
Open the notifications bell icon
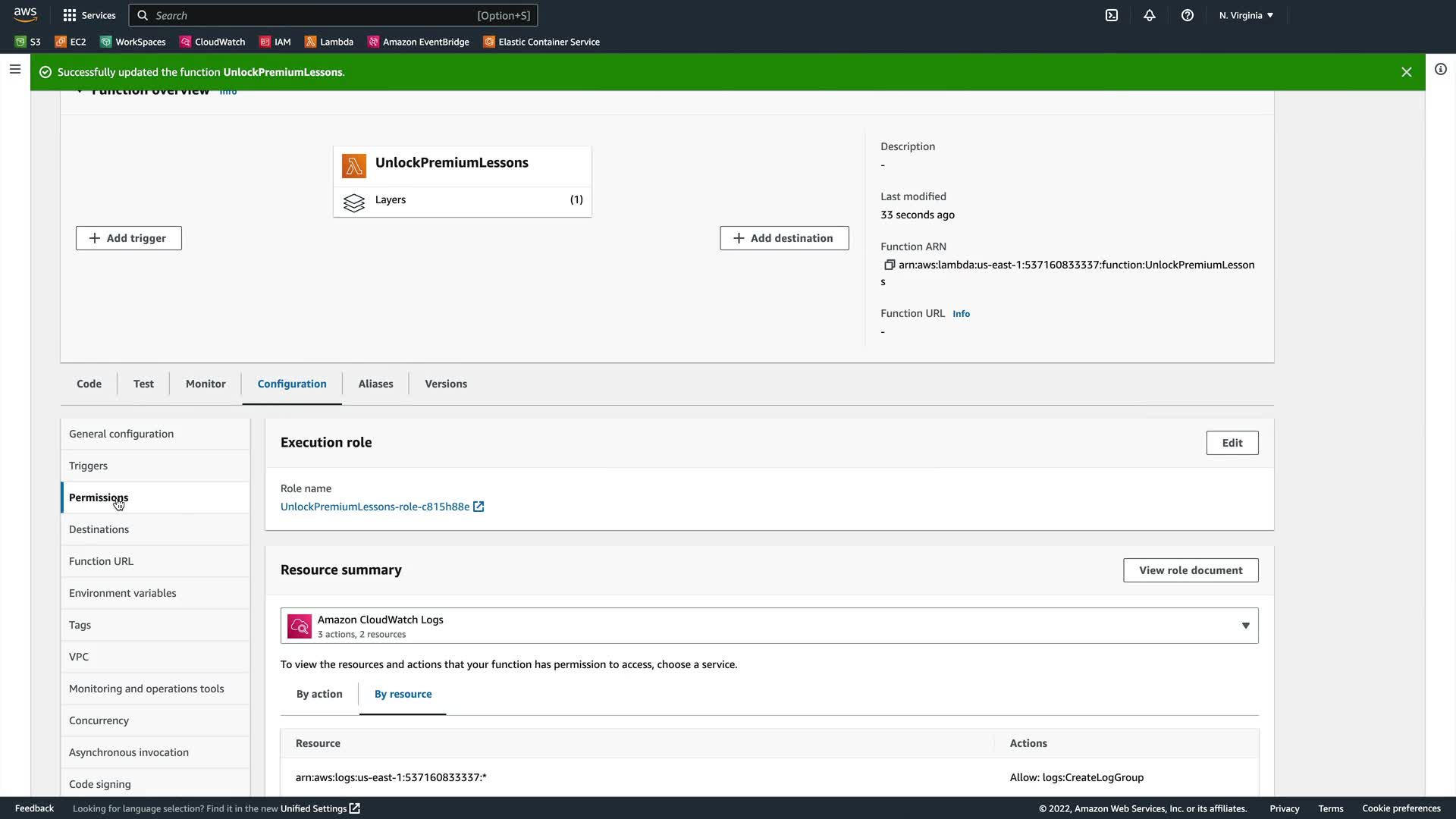[1150, 15]
